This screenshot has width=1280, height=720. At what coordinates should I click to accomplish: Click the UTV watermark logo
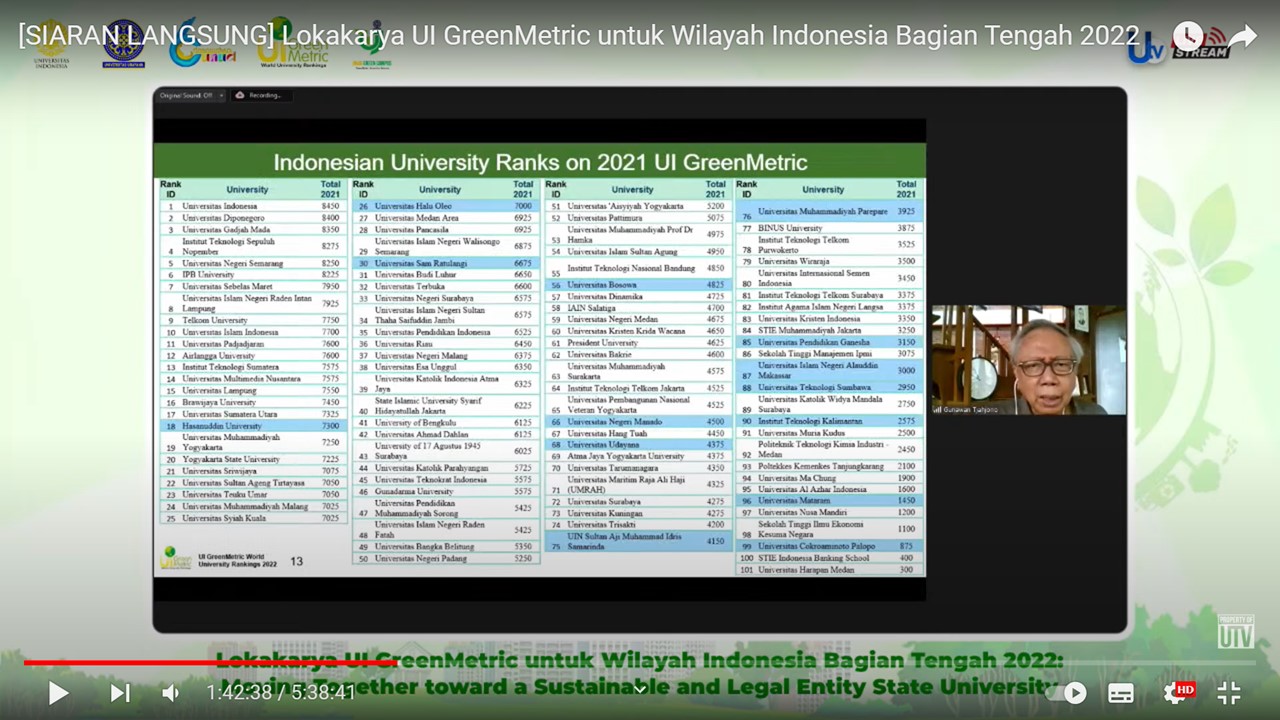pyautogui.click(x=1235, y=631)
